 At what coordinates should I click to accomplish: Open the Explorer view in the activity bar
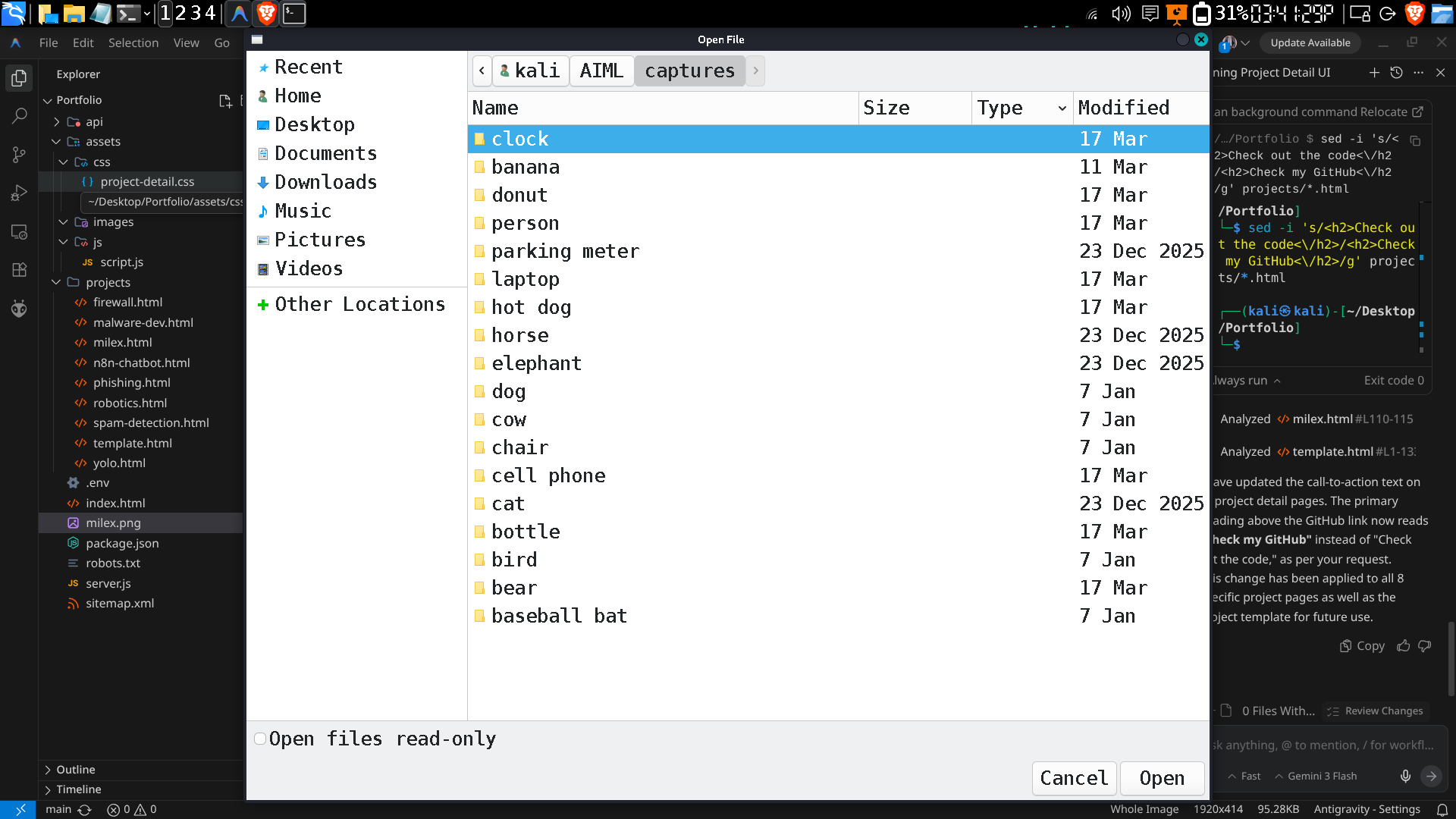(19, 77)
